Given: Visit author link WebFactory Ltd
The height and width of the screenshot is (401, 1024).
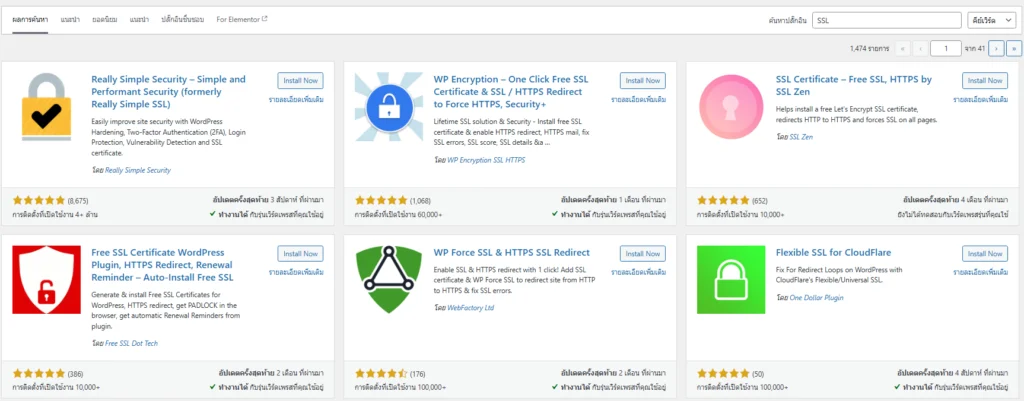Looking at the screenshot, I should point(470,308).
